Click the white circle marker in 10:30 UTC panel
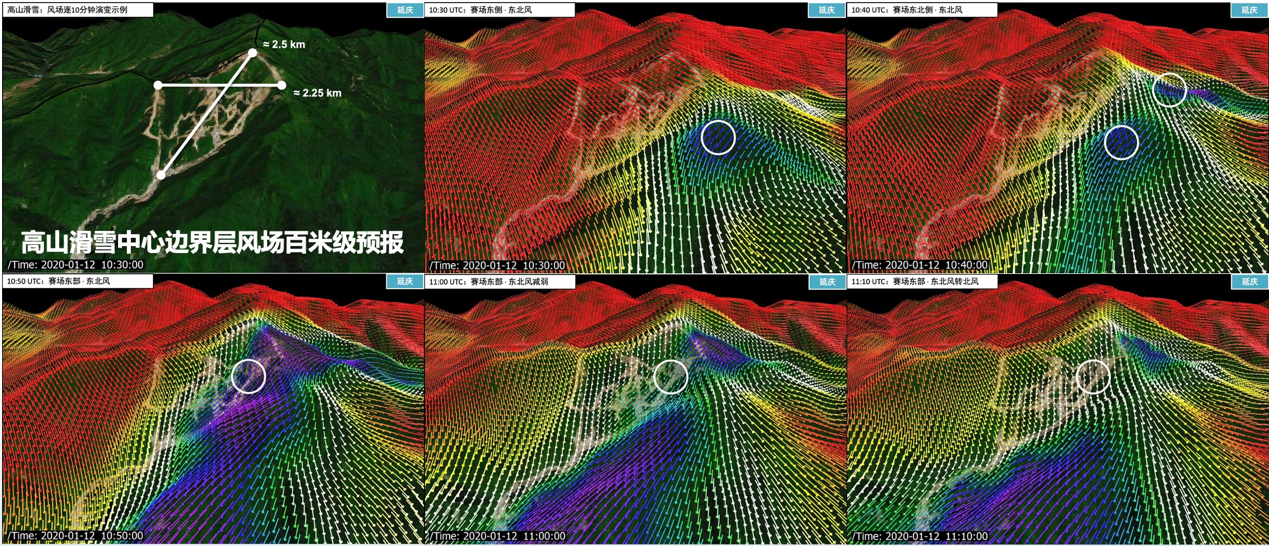 click(x=718, y=137)
